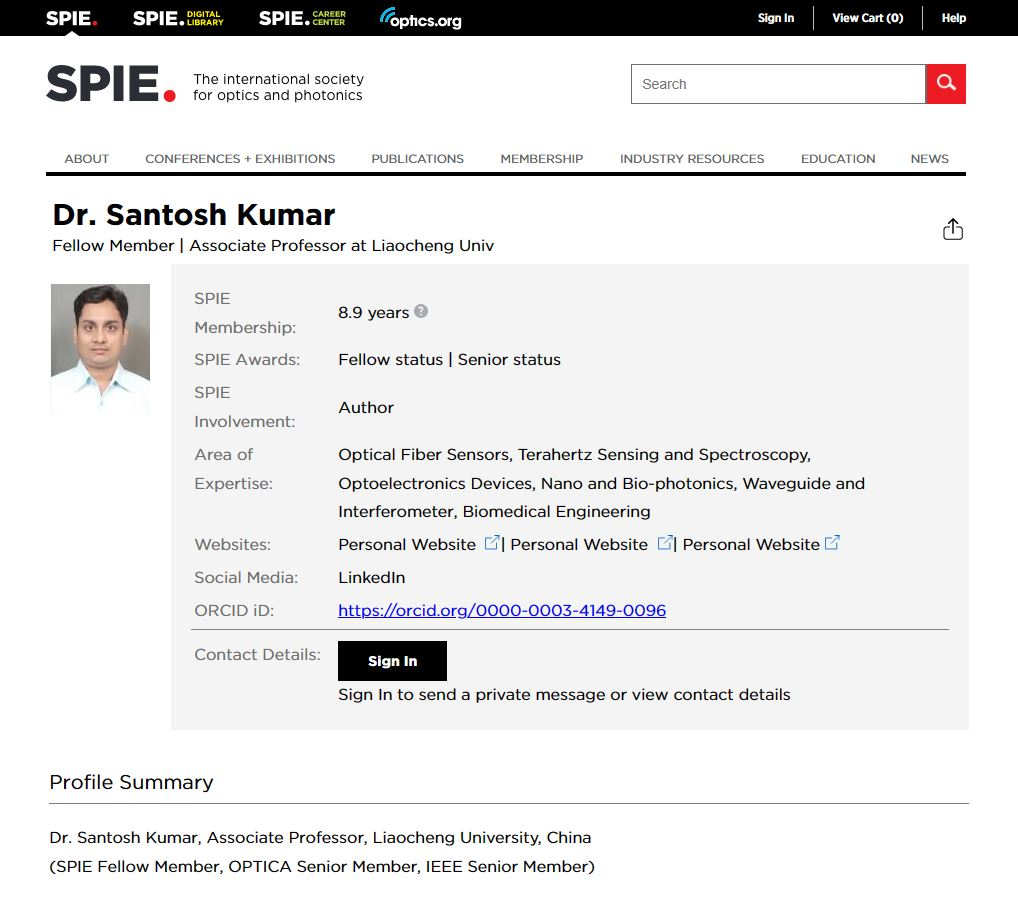This screenshot has width=1018, height=901.
Task: Open the SPIE Career Center logo link
Action: (x=302, y=18)
